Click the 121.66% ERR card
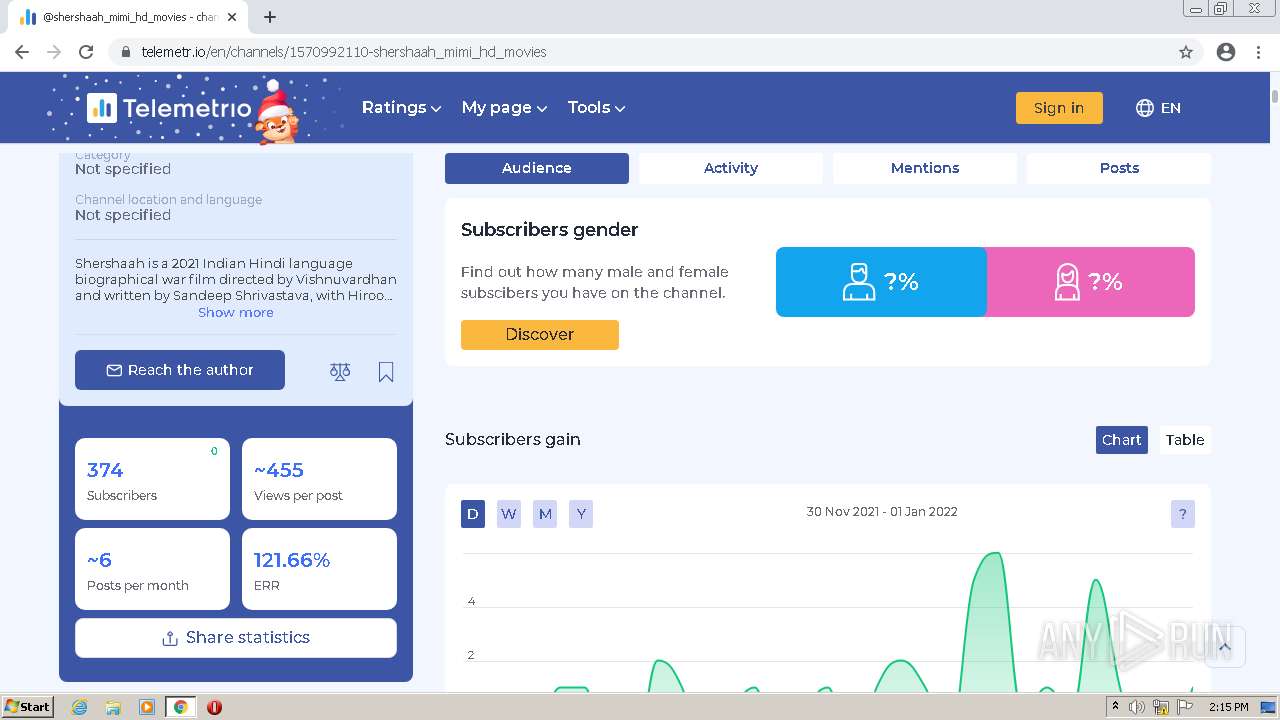1280x720 pixels. click(319, 569)
